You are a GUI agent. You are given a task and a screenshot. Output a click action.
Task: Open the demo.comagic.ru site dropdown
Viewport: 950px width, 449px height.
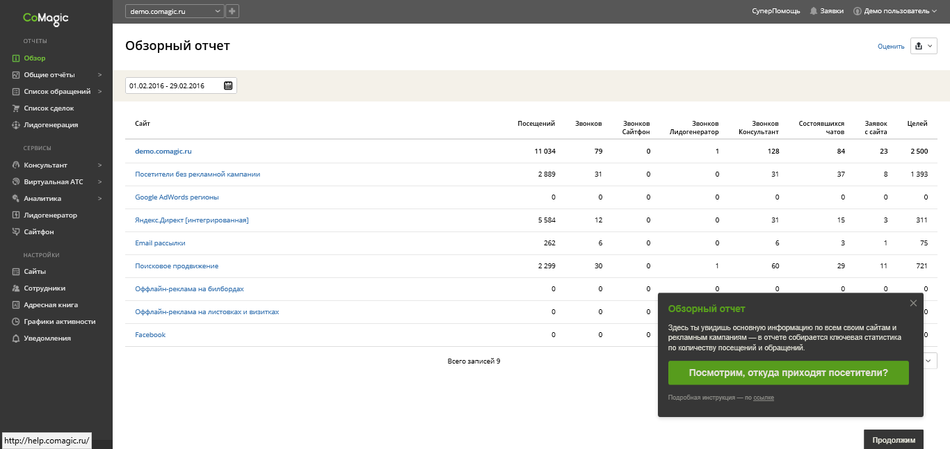(x=174, y=11)
